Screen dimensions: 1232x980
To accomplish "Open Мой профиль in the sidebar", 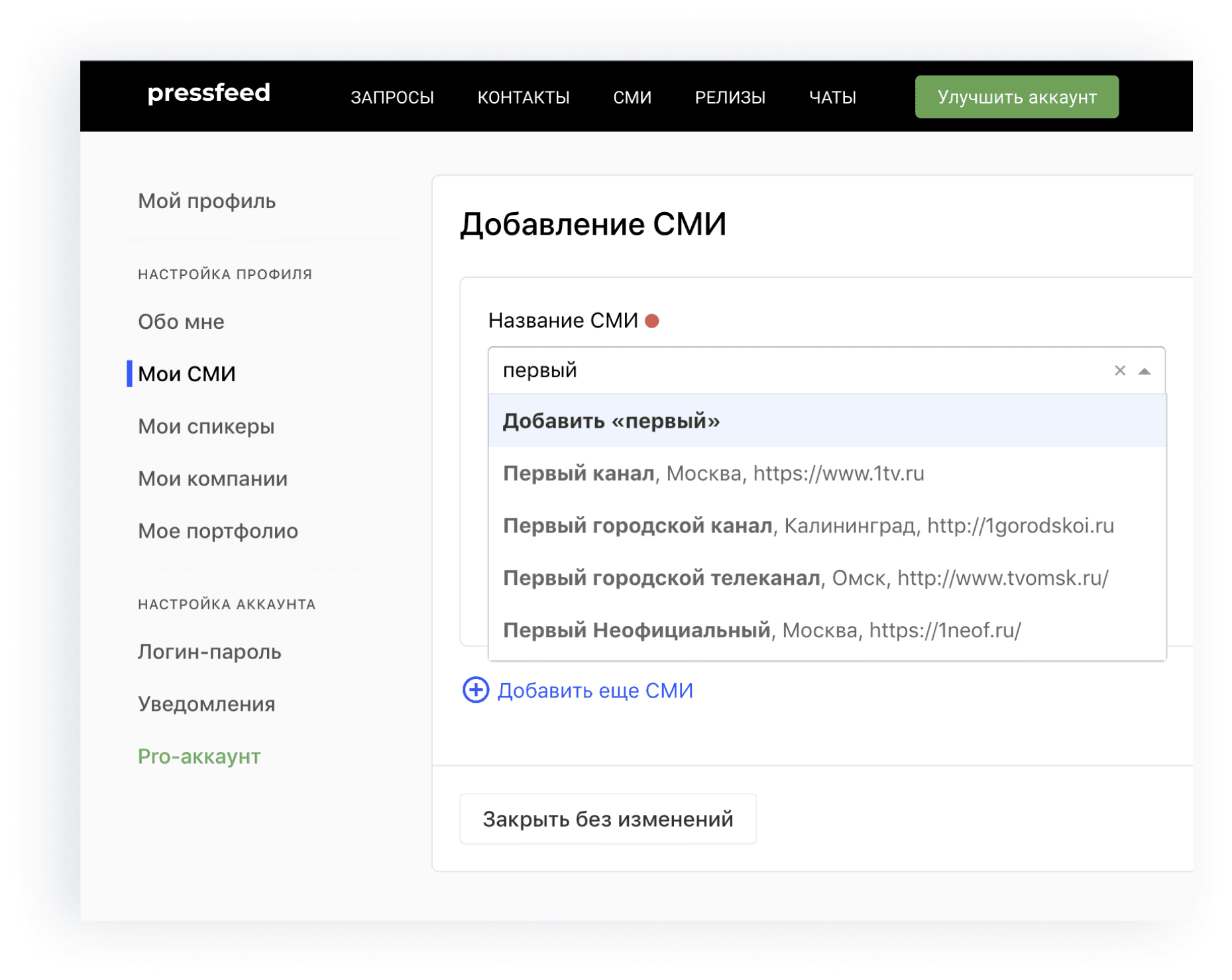I will (x=207, y=201).
